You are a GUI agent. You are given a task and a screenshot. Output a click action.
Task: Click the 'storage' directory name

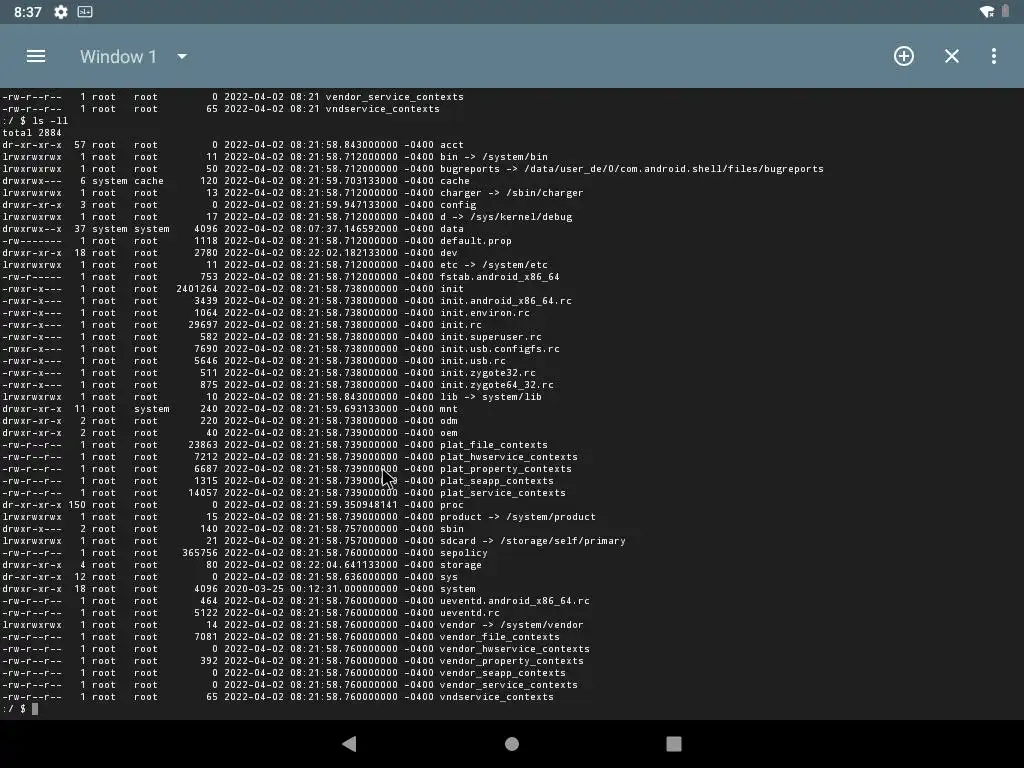[460, 565]
